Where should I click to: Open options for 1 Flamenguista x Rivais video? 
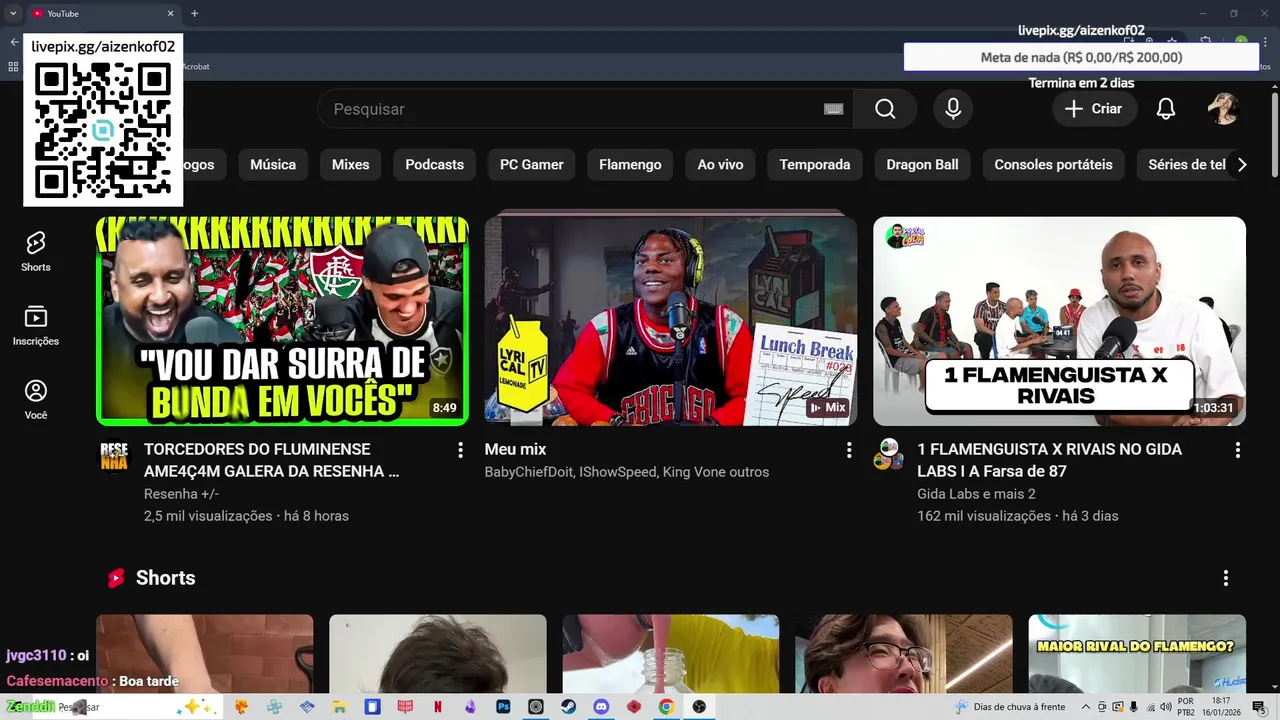pyautogui.click(x=1237, y=450)
